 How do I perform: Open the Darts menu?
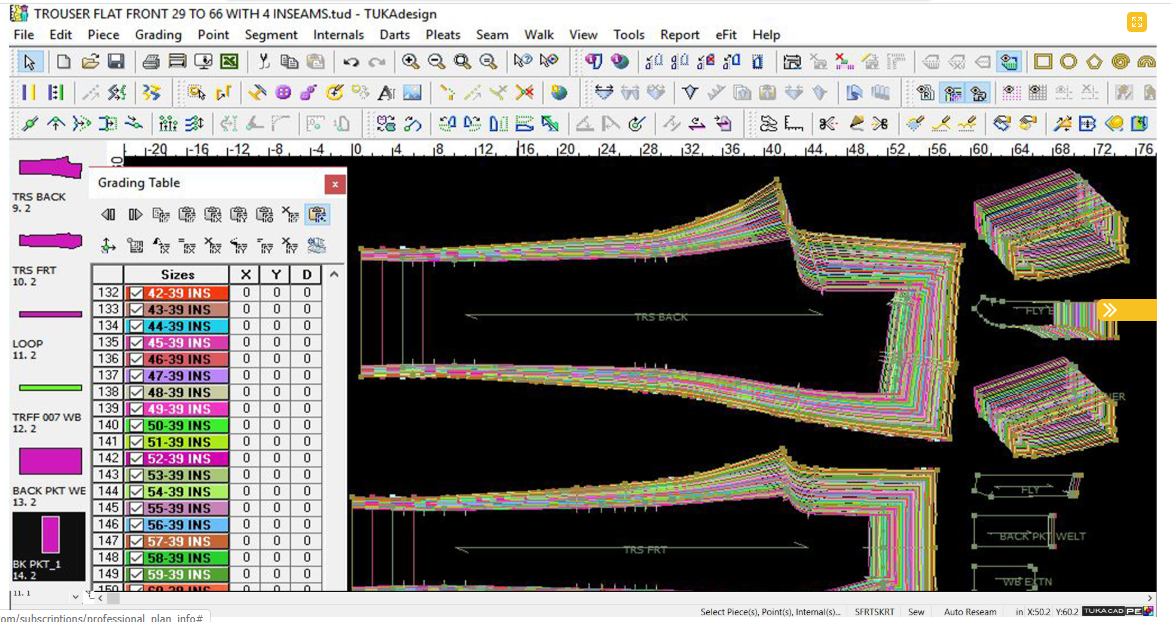[394, 34]
